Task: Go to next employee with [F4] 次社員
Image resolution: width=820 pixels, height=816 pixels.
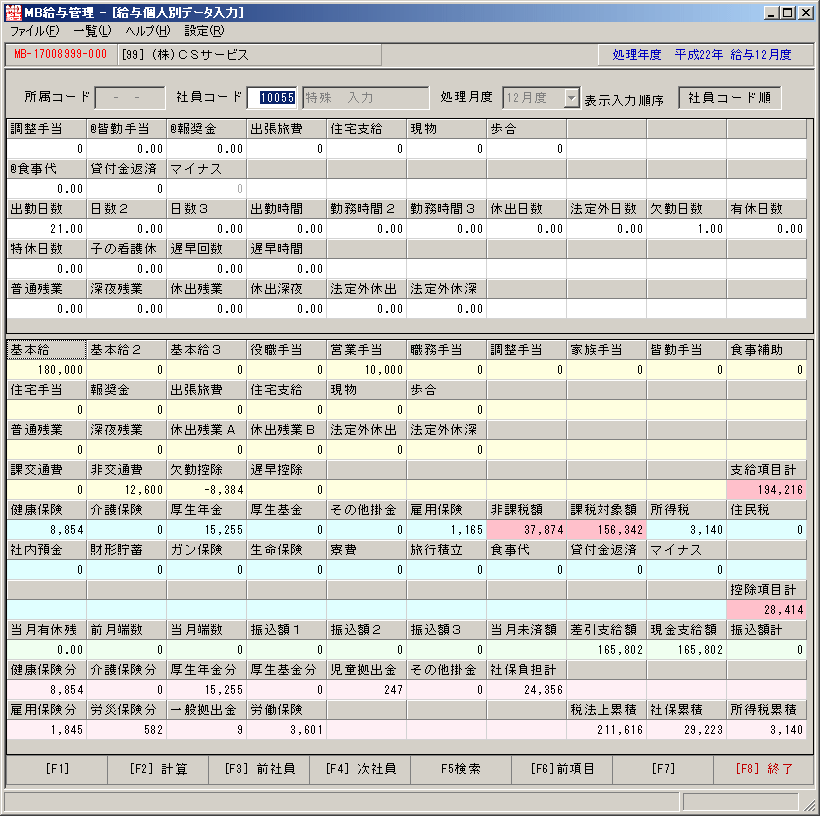Action: point(360,769)
